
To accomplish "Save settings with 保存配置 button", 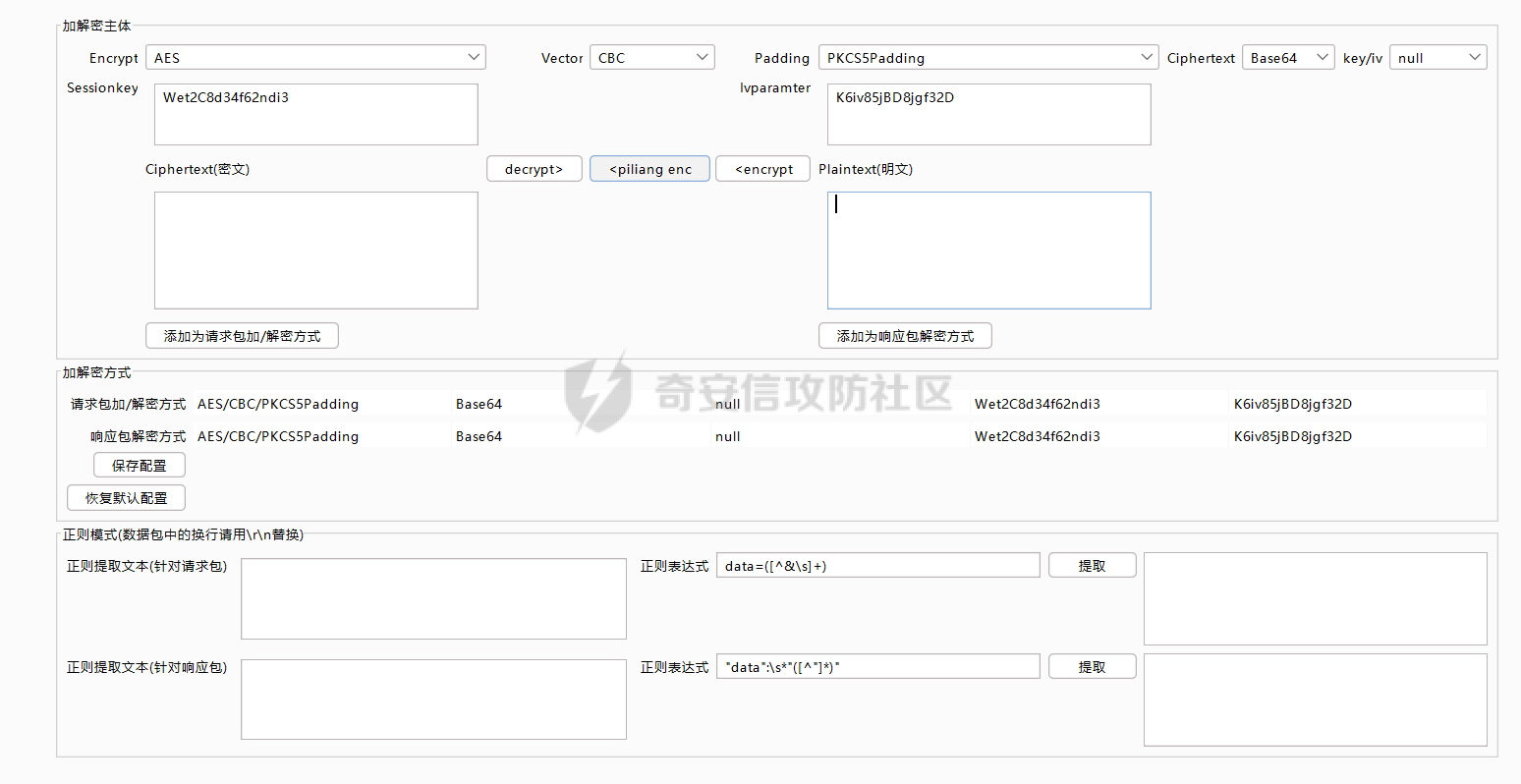I will [139, 466].
